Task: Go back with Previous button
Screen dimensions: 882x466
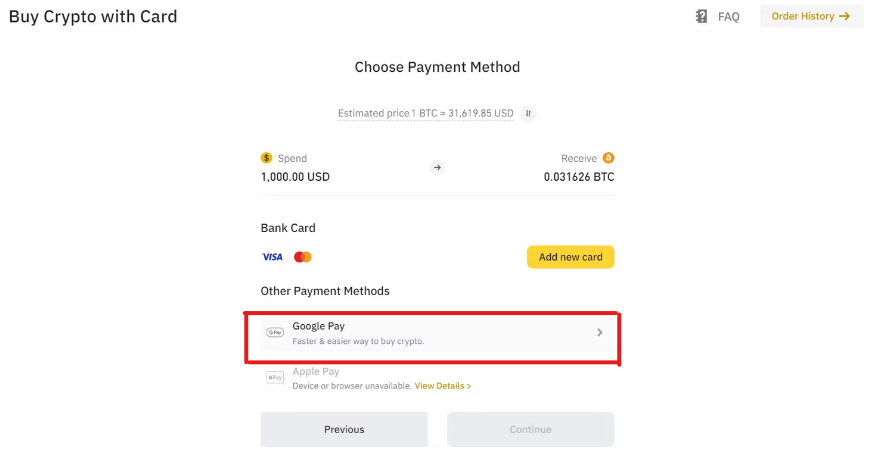Action: point(344,429)
